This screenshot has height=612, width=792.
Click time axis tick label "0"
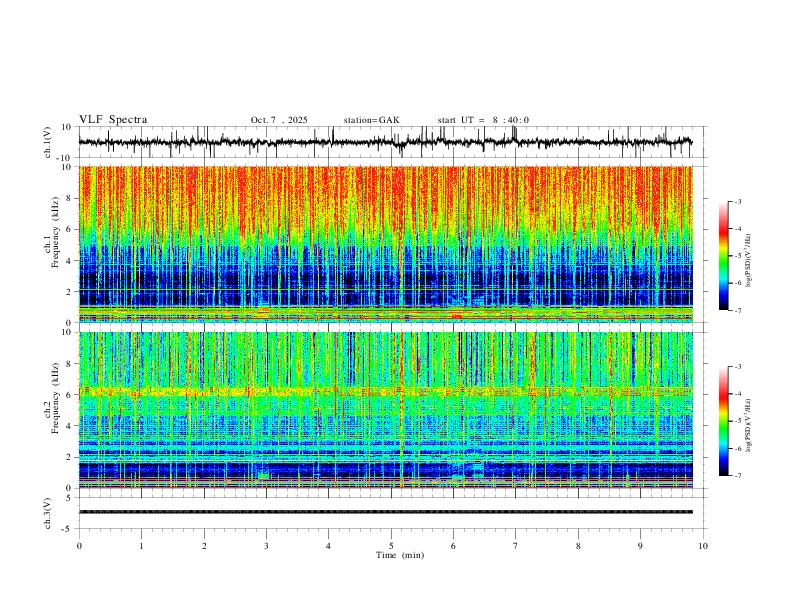(79, 546)
